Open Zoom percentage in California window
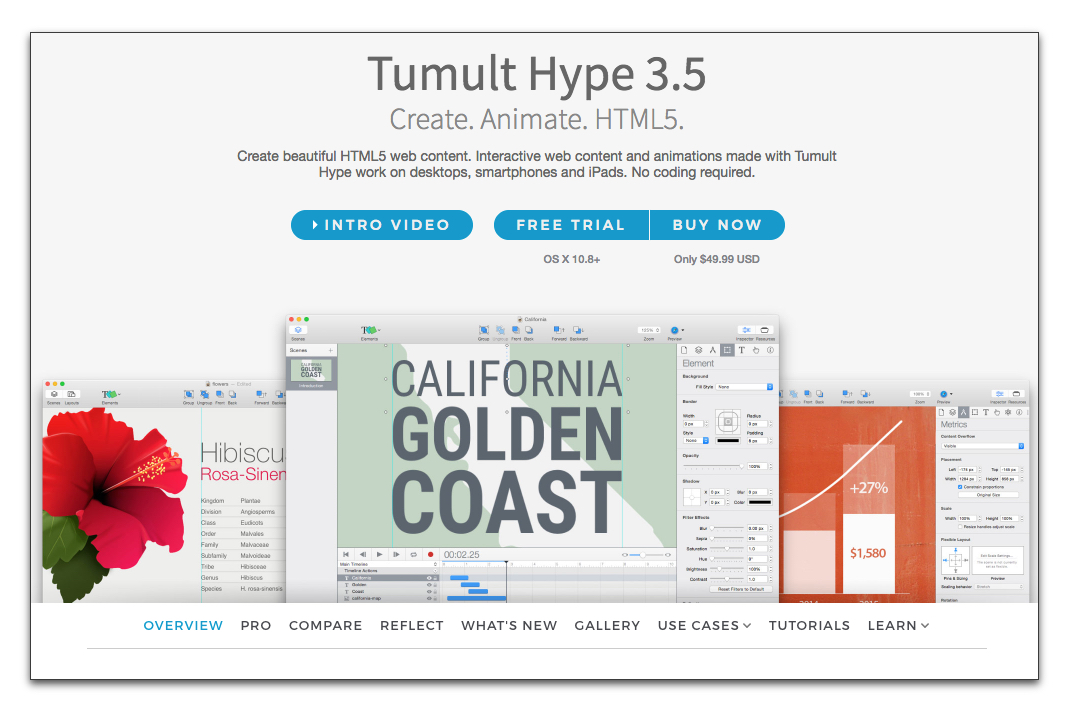 click(x=649, y=330)
